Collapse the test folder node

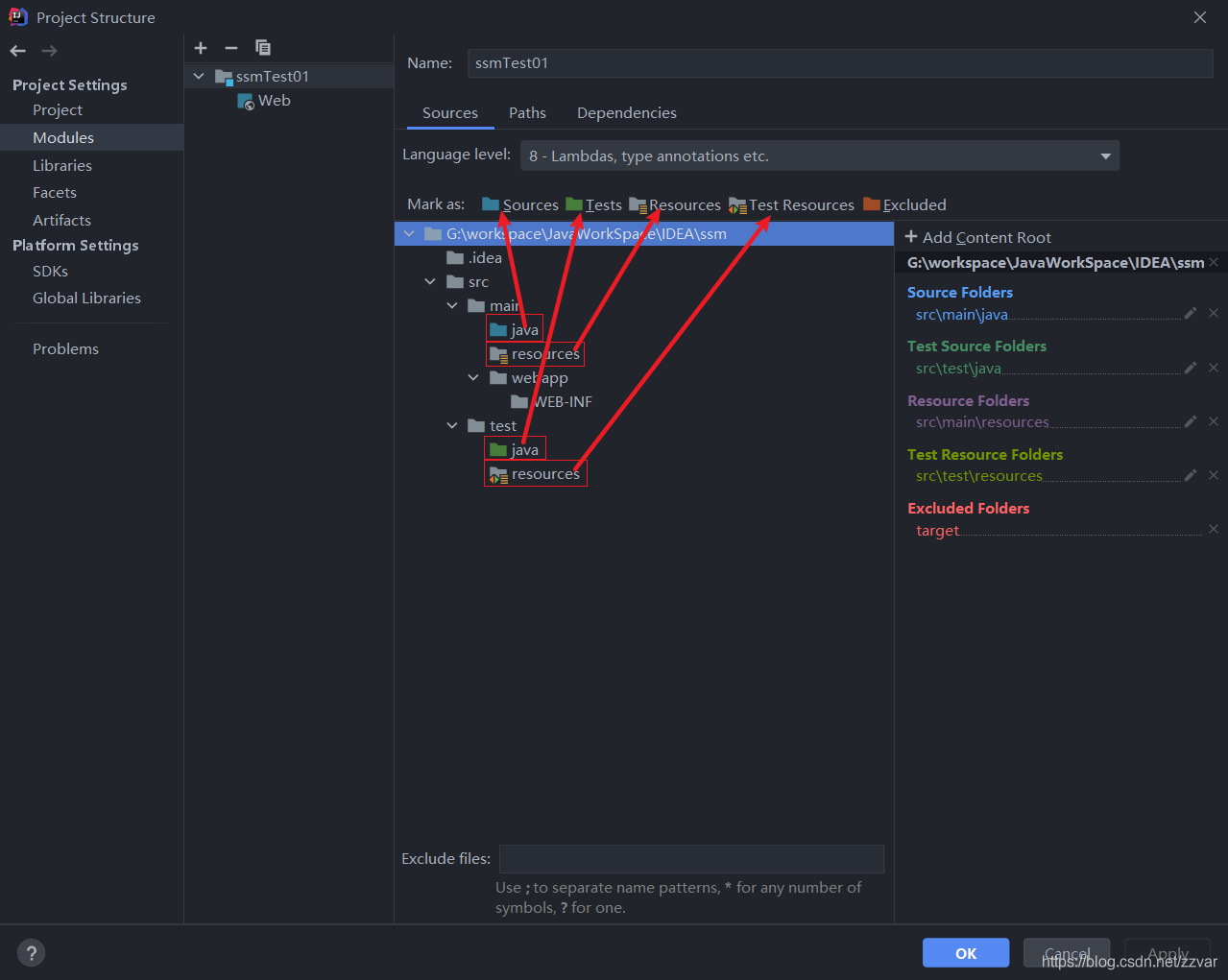(x=452, y=426)
